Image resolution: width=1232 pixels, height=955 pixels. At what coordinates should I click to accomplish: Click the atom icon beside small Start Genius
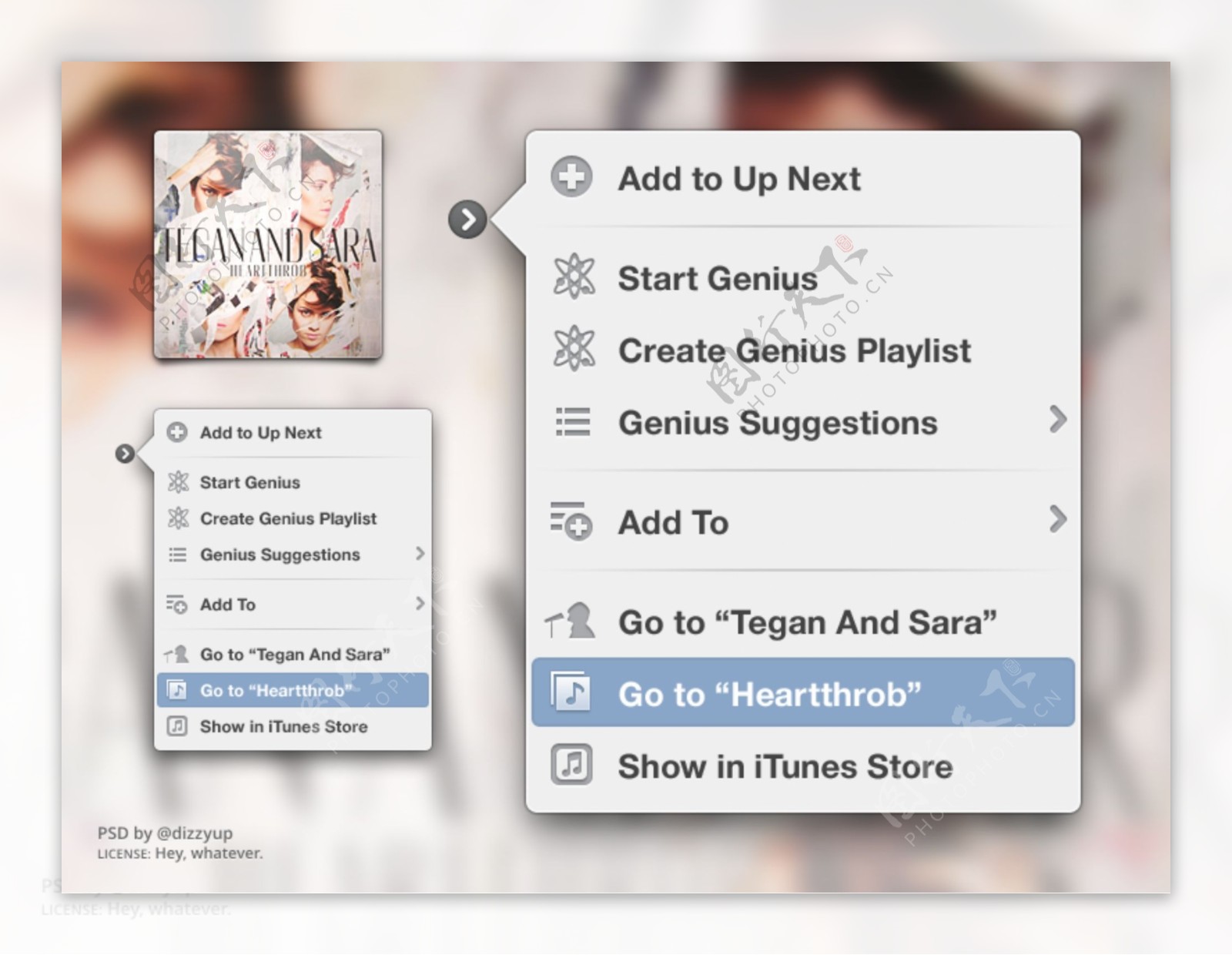178,482
